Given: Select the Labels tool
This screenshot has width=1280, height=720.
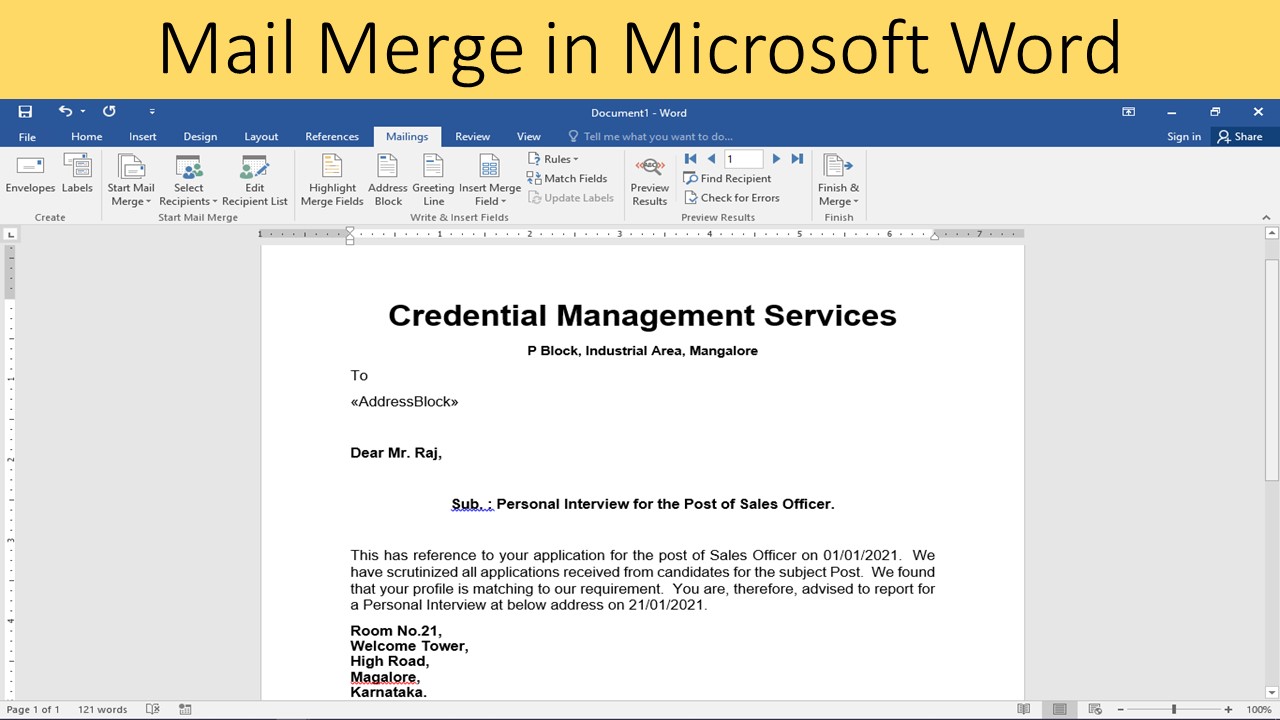Looking at the screenshot, I should tap(77, 178).
